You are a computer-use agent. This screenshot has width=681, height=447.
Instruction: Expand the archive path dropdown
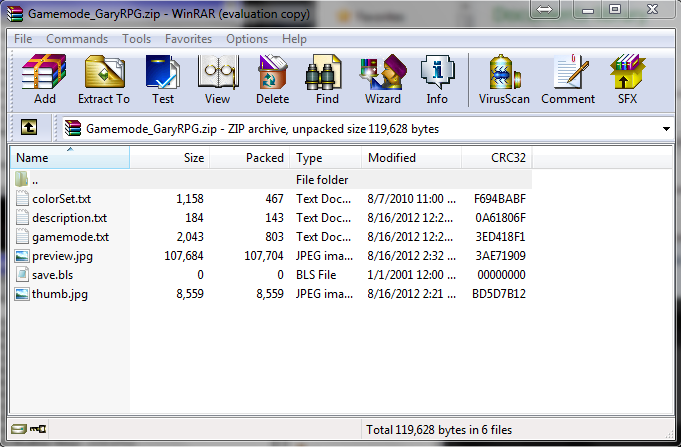tap(666, 129)
